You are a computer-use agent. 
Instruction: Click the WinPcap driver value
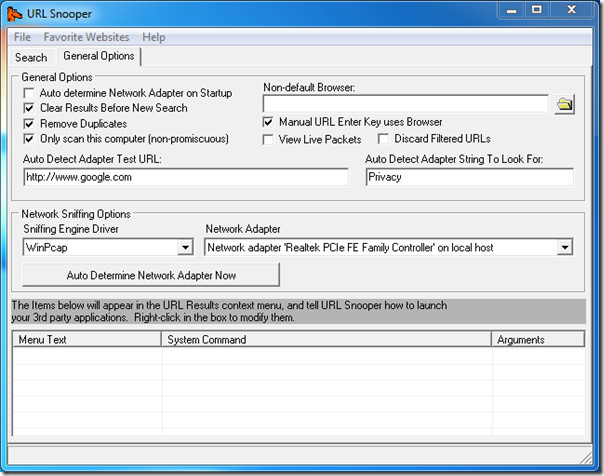47,248
